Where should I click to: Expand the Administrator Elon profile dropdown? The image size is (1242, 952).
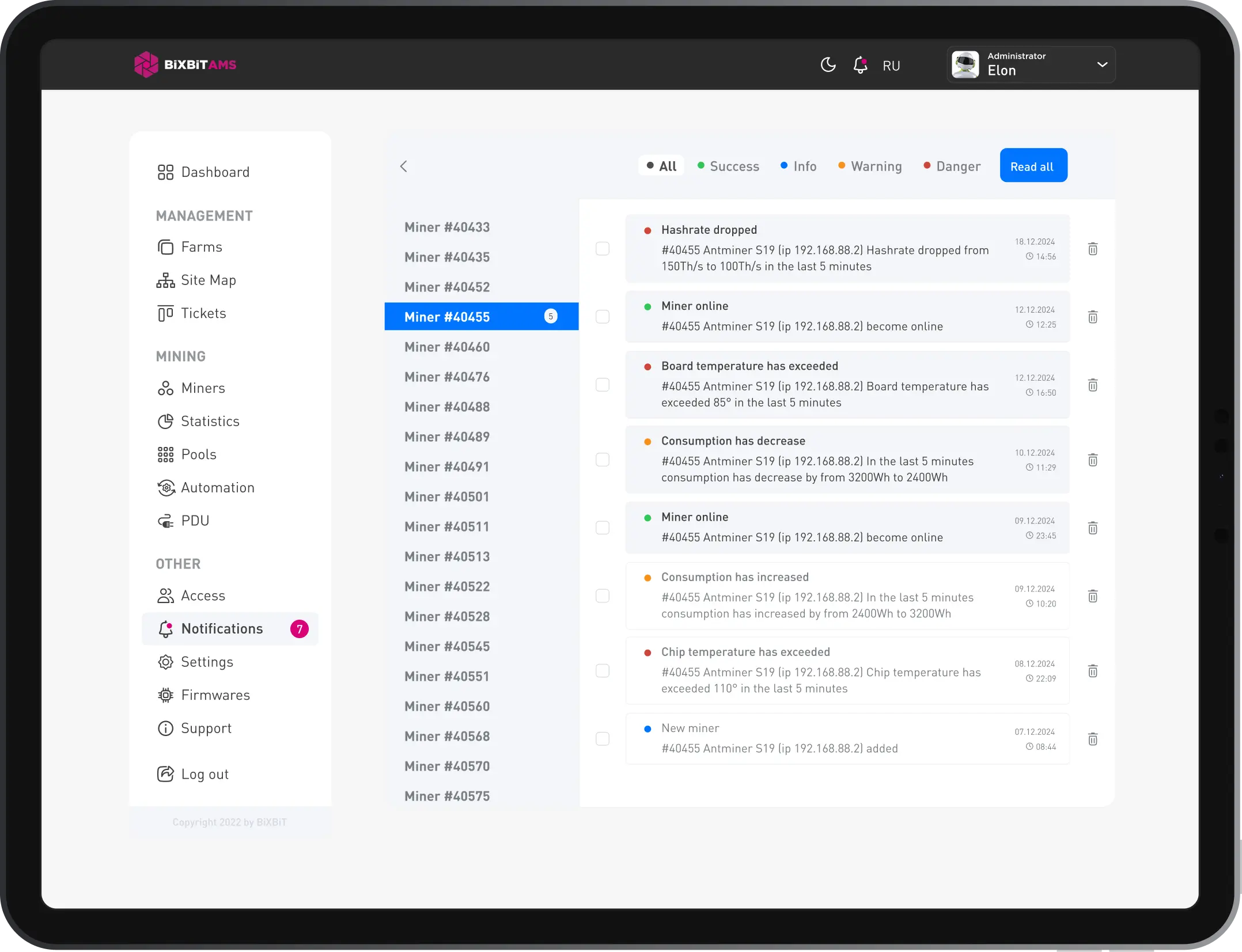(1031, 64)
